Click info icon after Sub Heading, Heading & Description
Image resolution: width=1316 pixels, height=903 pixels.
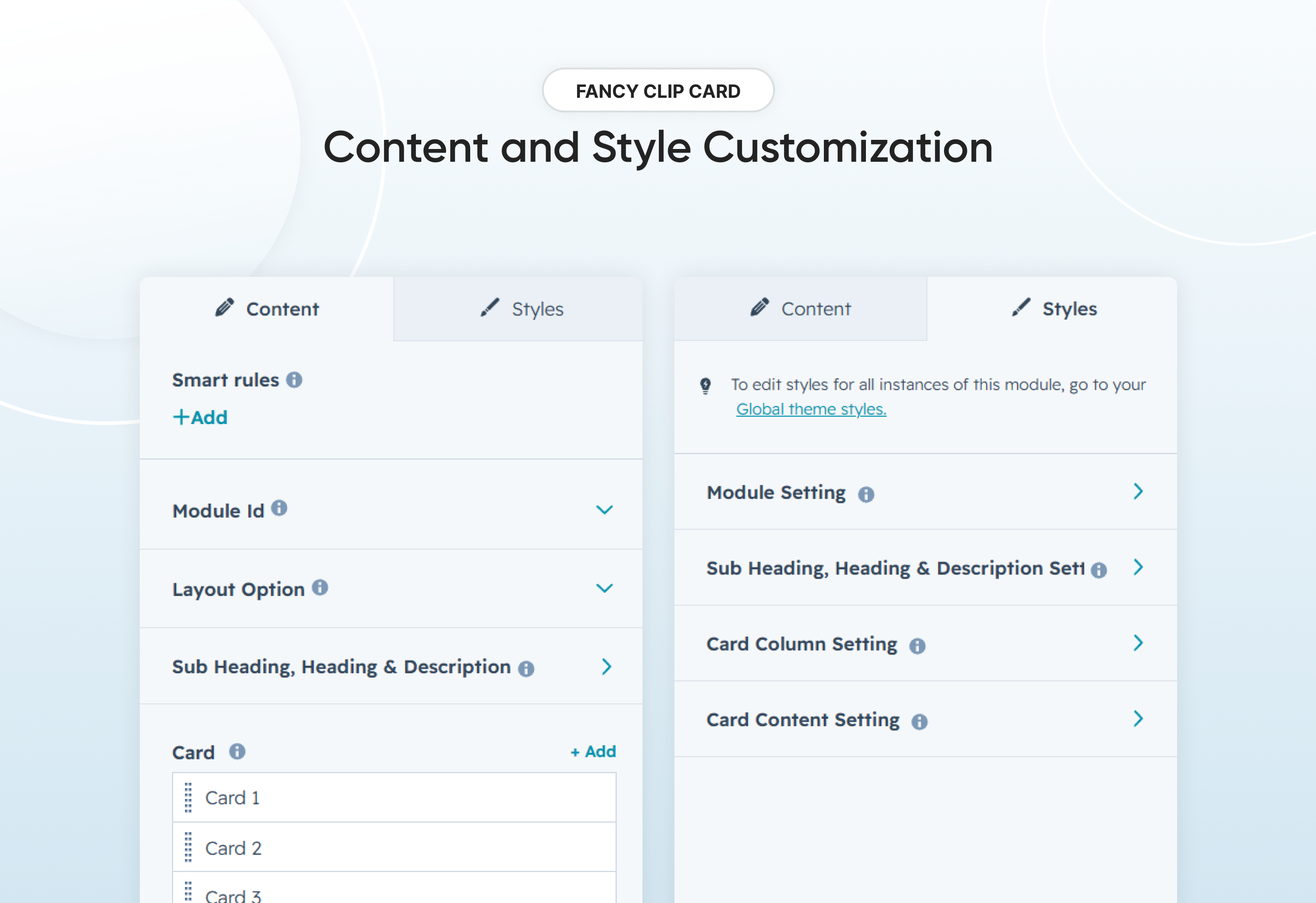click(x=526, y=669)
